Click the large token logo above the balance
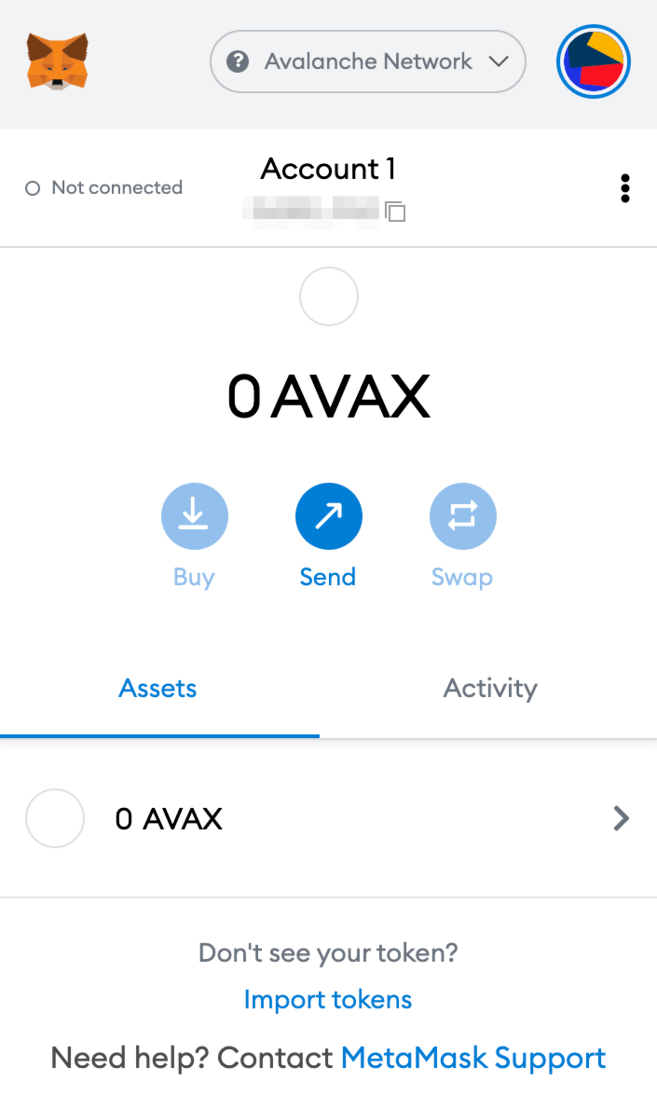Screen dimensions: 657x1109 pyautogui.click(x=328, y=297)
